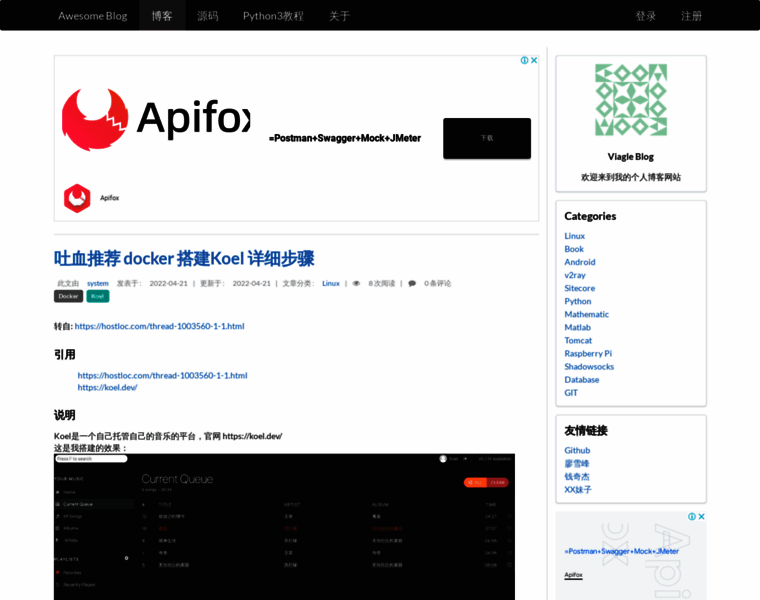Open the hostloc link after 转自
The height and width of the screenshot is (600, 760).
pos(159,326)
